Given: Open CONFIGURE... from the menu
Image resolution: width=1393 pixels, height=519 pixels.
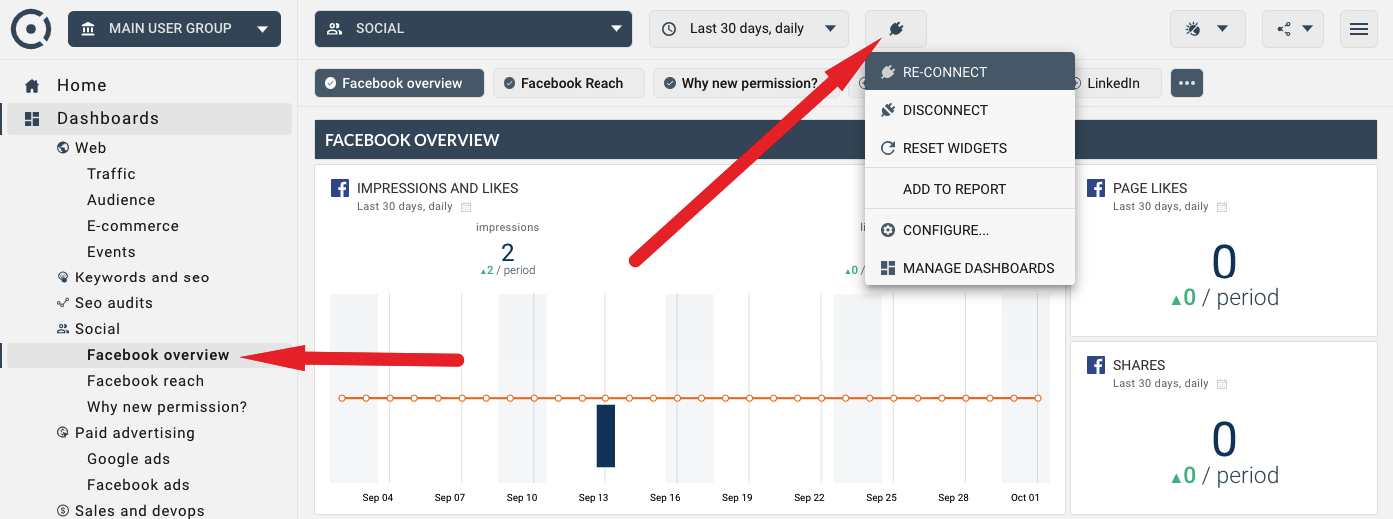Looking at the screenshot, I should click(x=970, y=230).
